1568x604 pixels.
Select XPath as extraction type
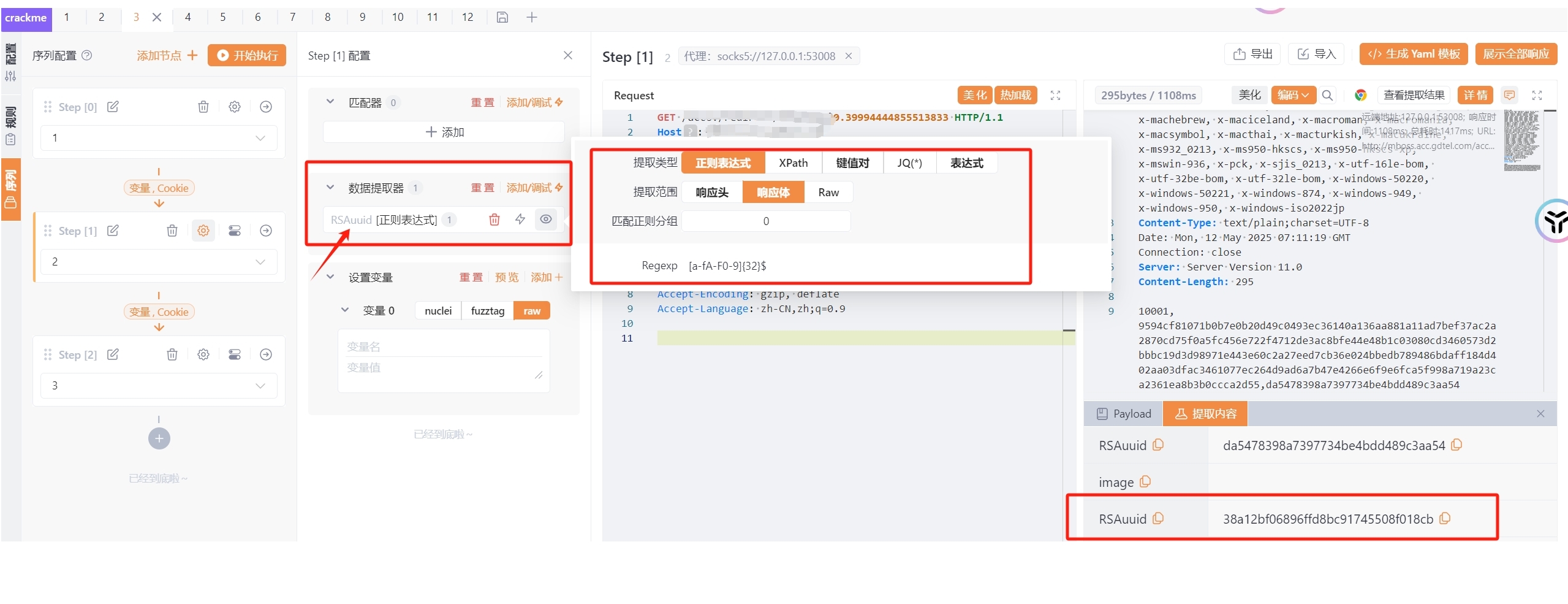coord(793,163)
